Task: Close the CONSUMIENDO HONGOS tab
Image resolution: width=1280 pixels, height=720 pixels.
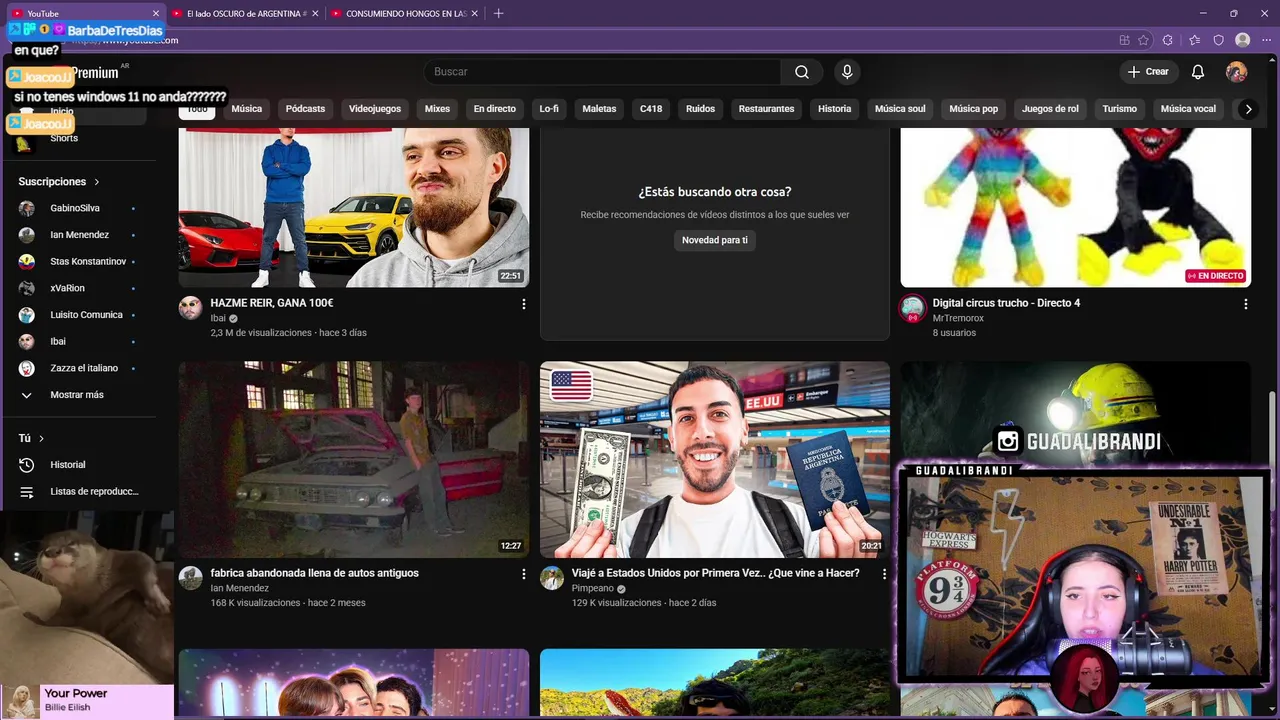Action: pos(475,14)
